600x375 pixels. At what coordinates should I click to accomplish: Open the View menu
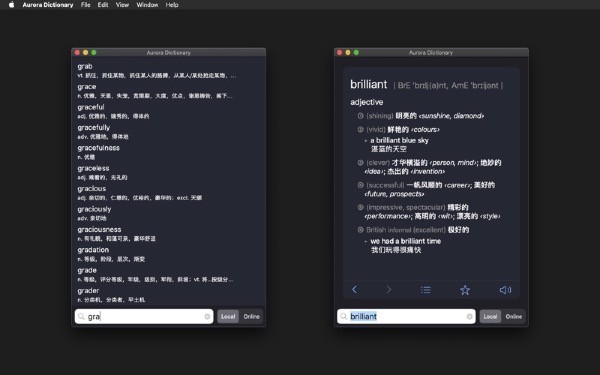click(122, 5)
